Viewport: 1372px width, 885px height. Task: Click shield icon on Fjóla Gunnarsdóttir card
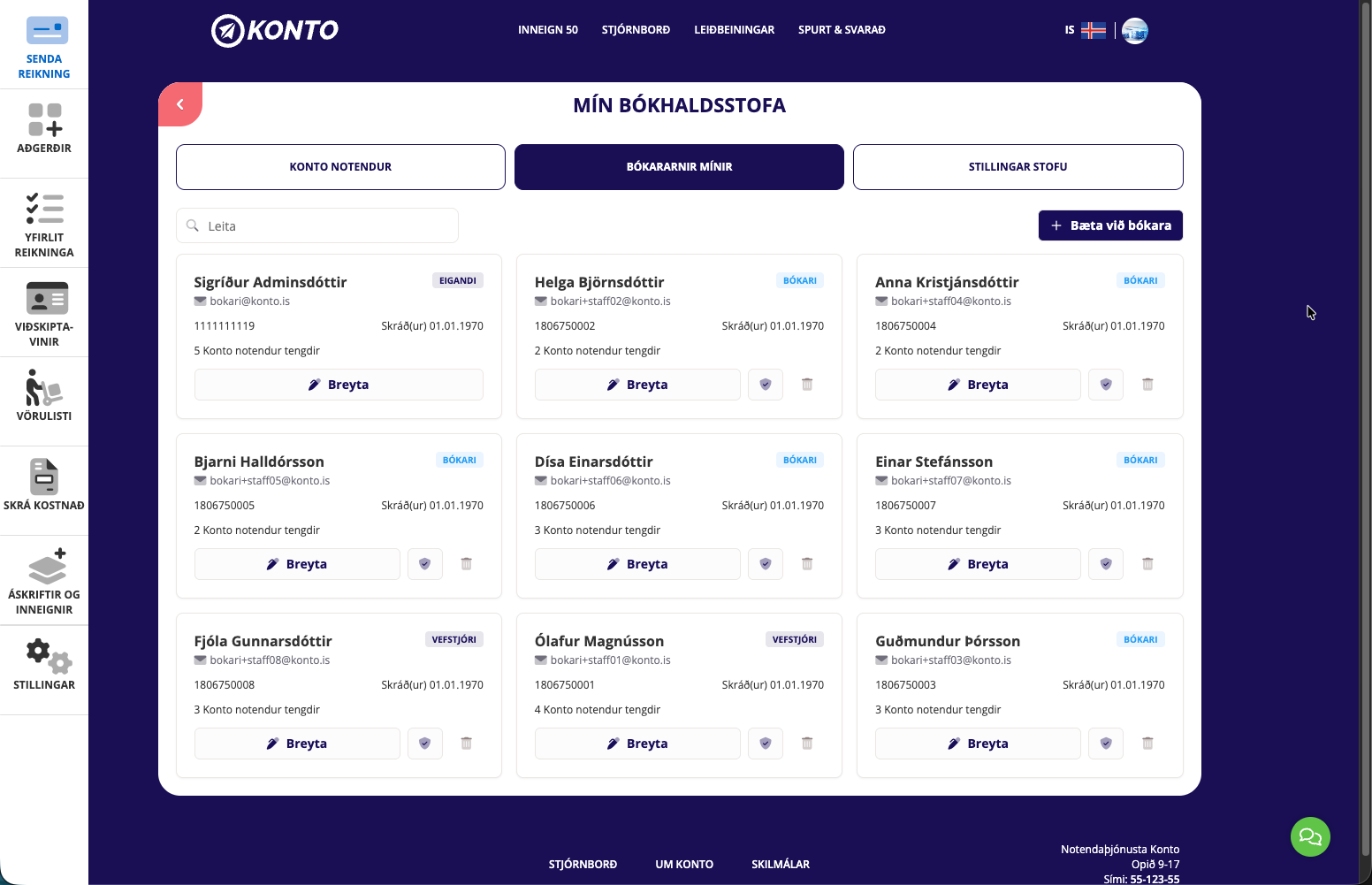point(425,744)
